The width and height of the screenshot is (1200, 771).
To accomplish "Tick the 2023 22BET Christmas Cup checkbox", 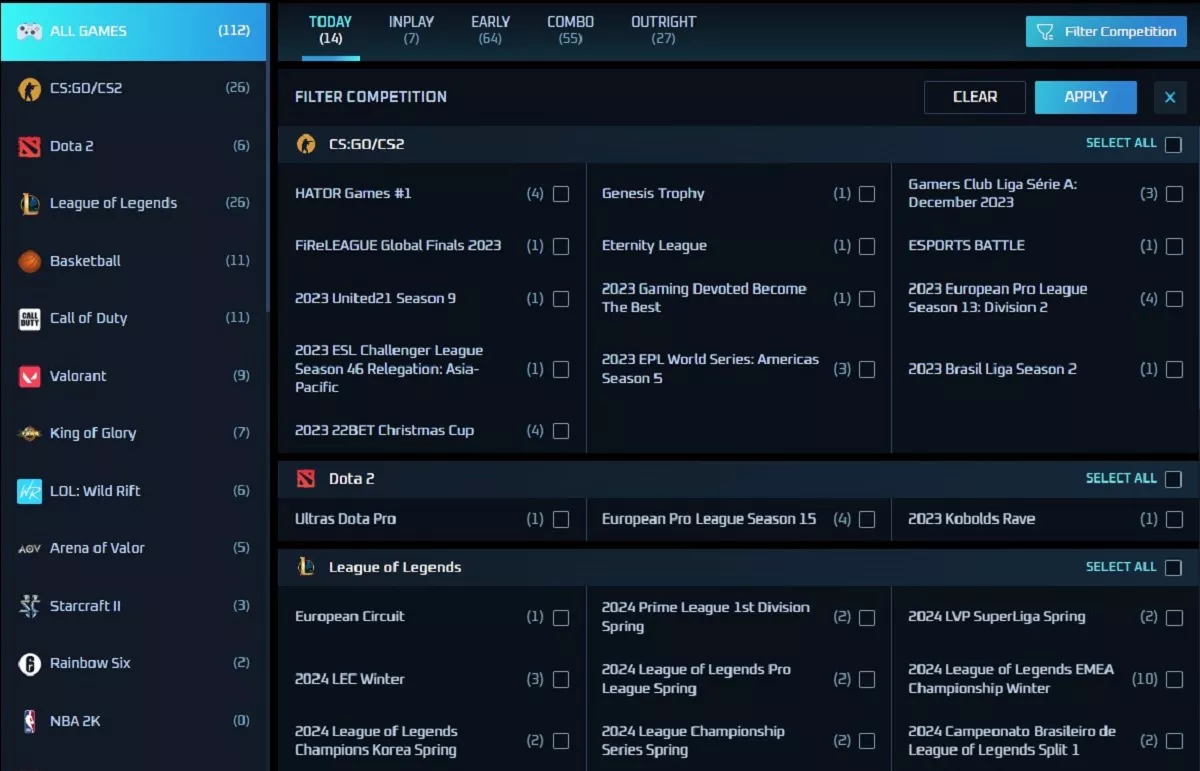I will coord(561,431).
